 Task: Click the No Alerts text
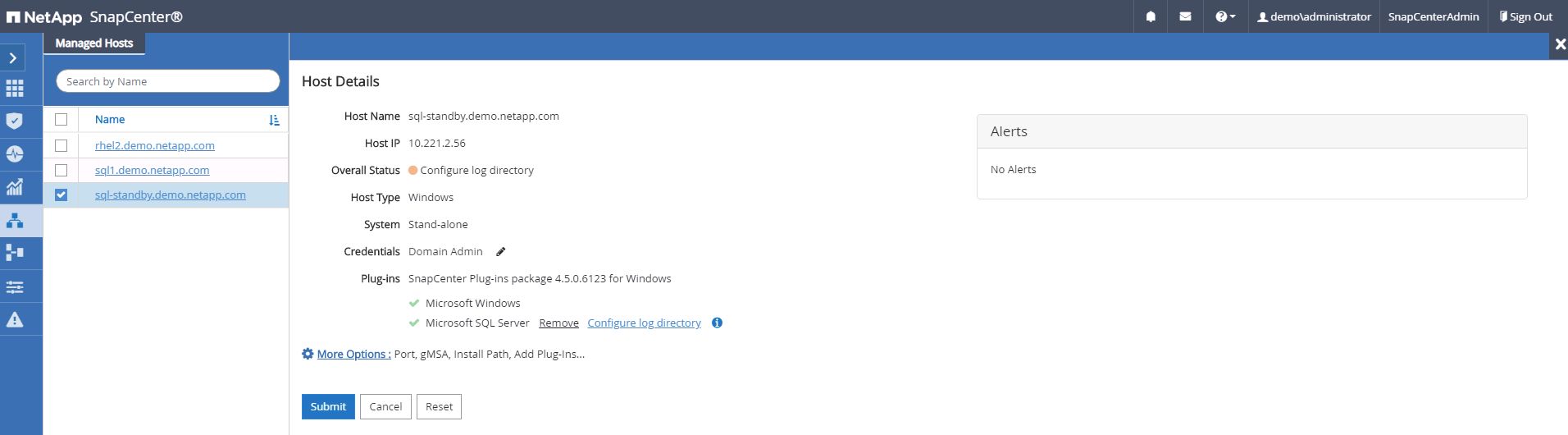click(1013, 169)
